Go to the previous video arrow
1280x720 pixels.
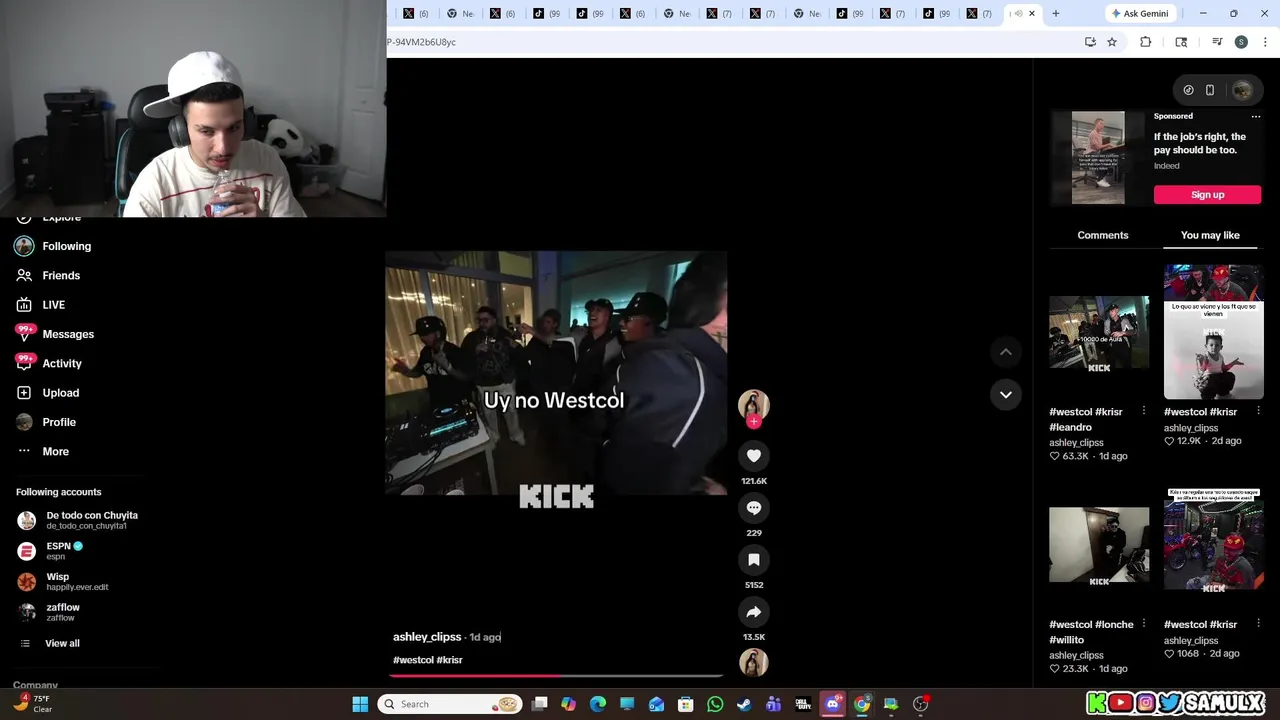[x=1006, y=352]
